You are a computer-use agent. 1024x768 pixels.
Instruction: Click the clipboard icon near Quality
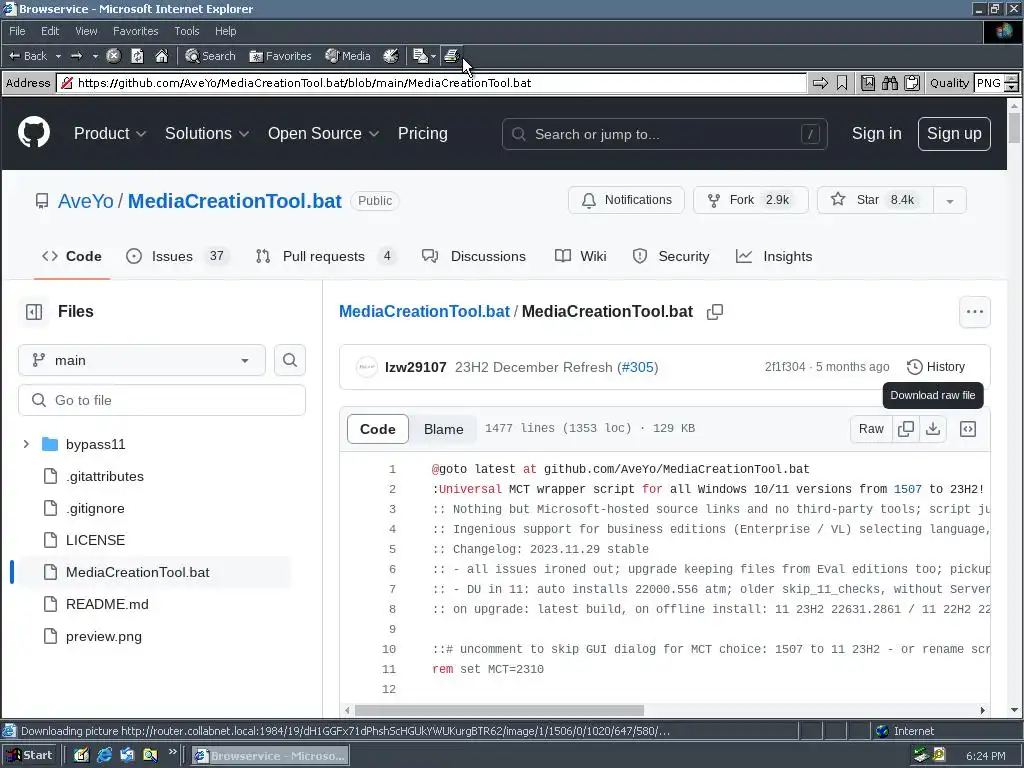tap(912, 83)
